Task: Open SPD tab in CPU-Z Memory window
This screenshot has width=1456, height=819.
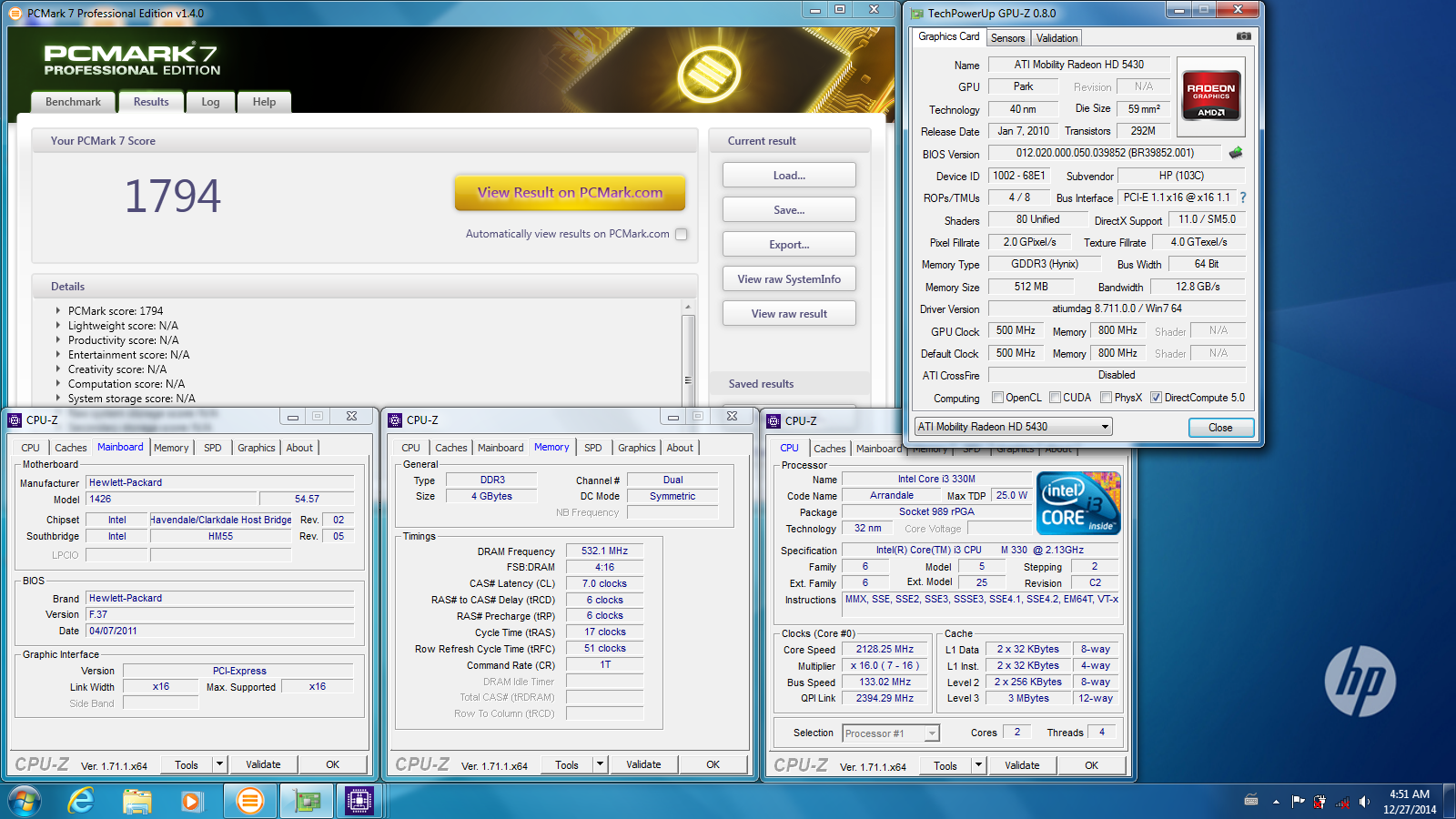Action: (593, 448)
